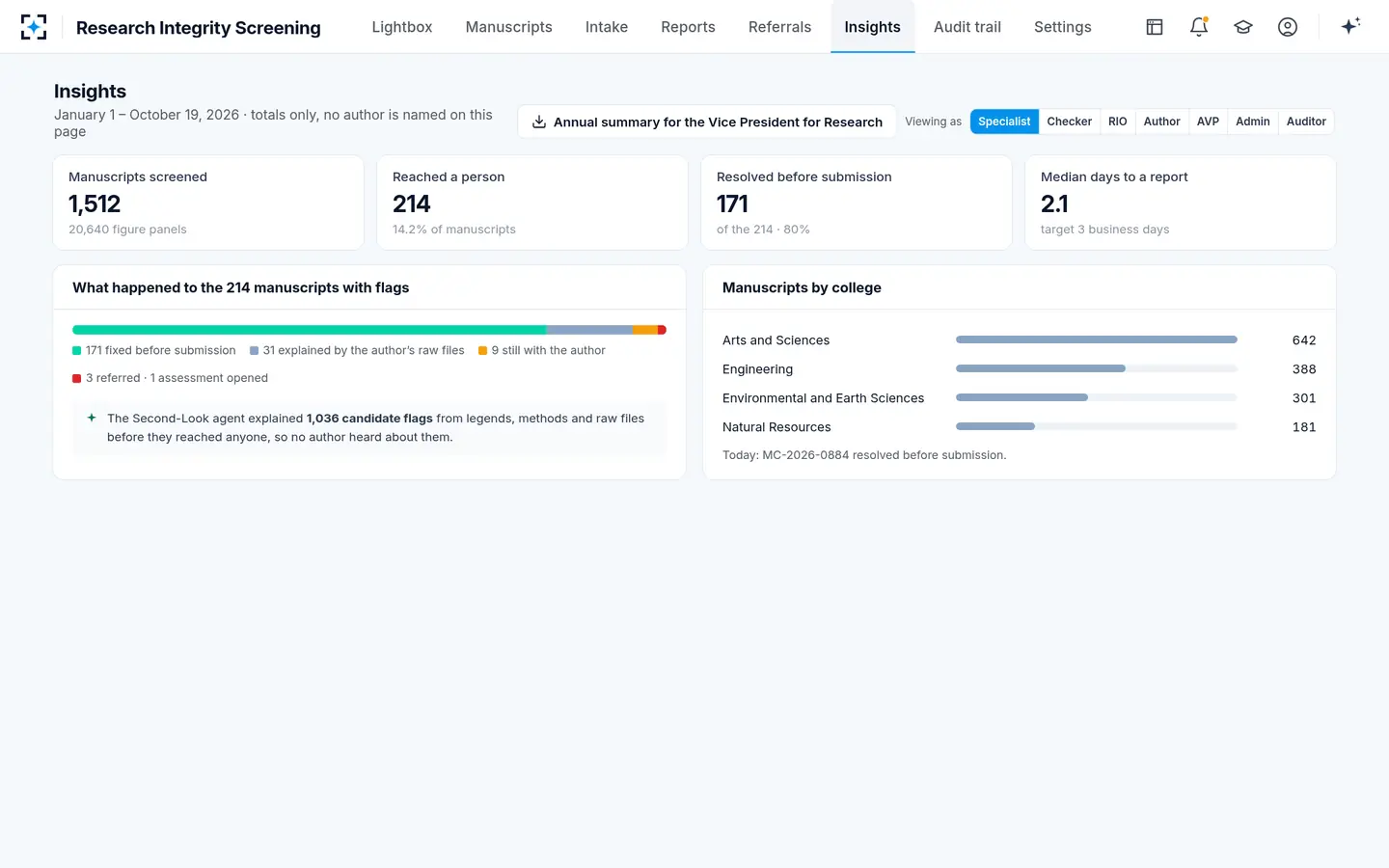Launch the sparkle AI assistant icon
Viewport: 1389px width, 868px height.
pos(1350,26)
